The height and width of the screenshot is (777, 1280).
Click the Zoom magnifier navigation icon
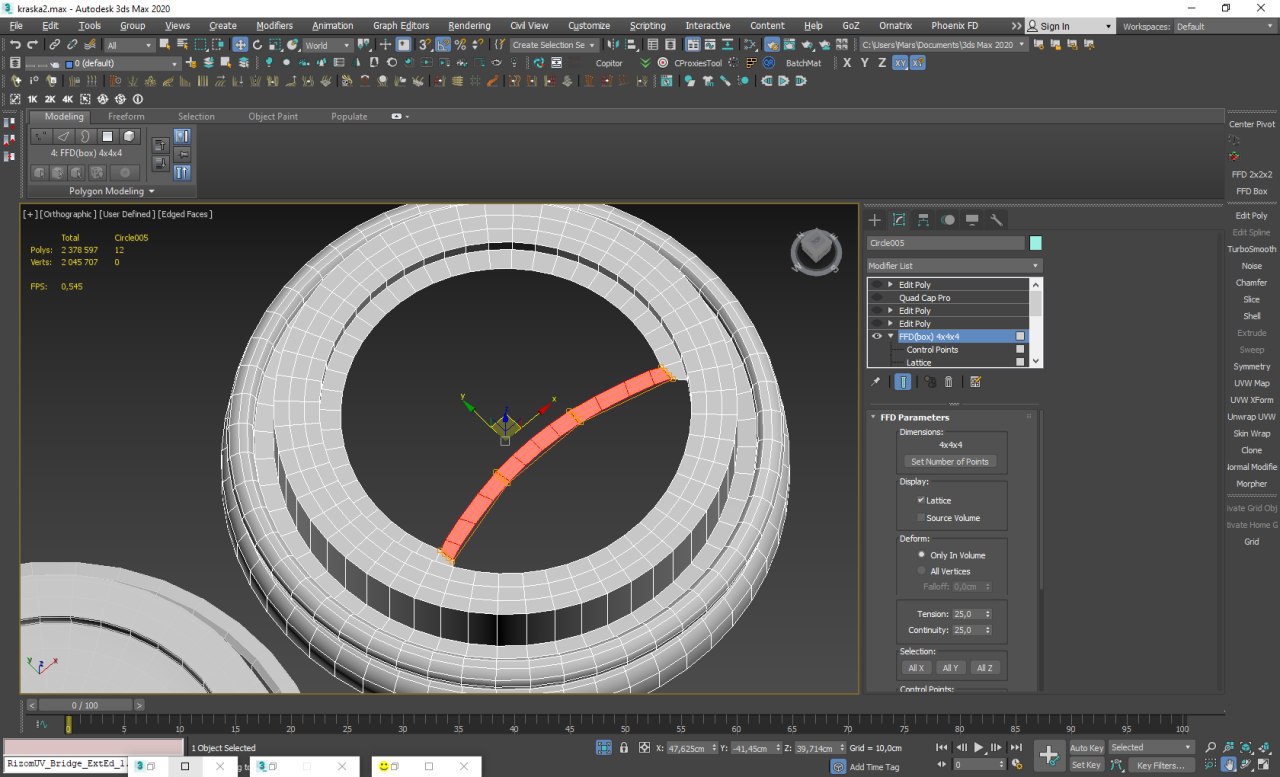pos(1211,747)
